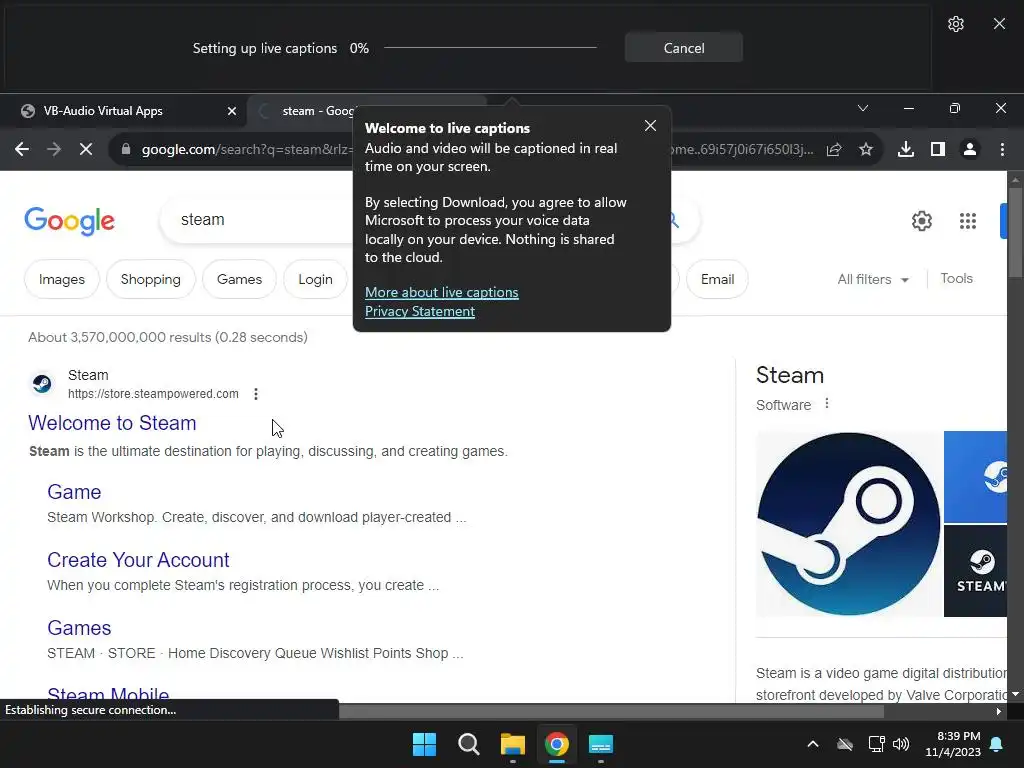Screen dimensions: 1024x768
Task: Cancel the live captions setup
Action: [x=683, y=48]
